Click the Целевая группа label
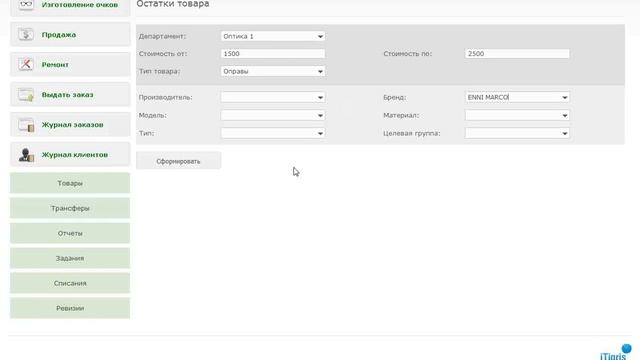This screenshot has width=640, height=360. 411,133
